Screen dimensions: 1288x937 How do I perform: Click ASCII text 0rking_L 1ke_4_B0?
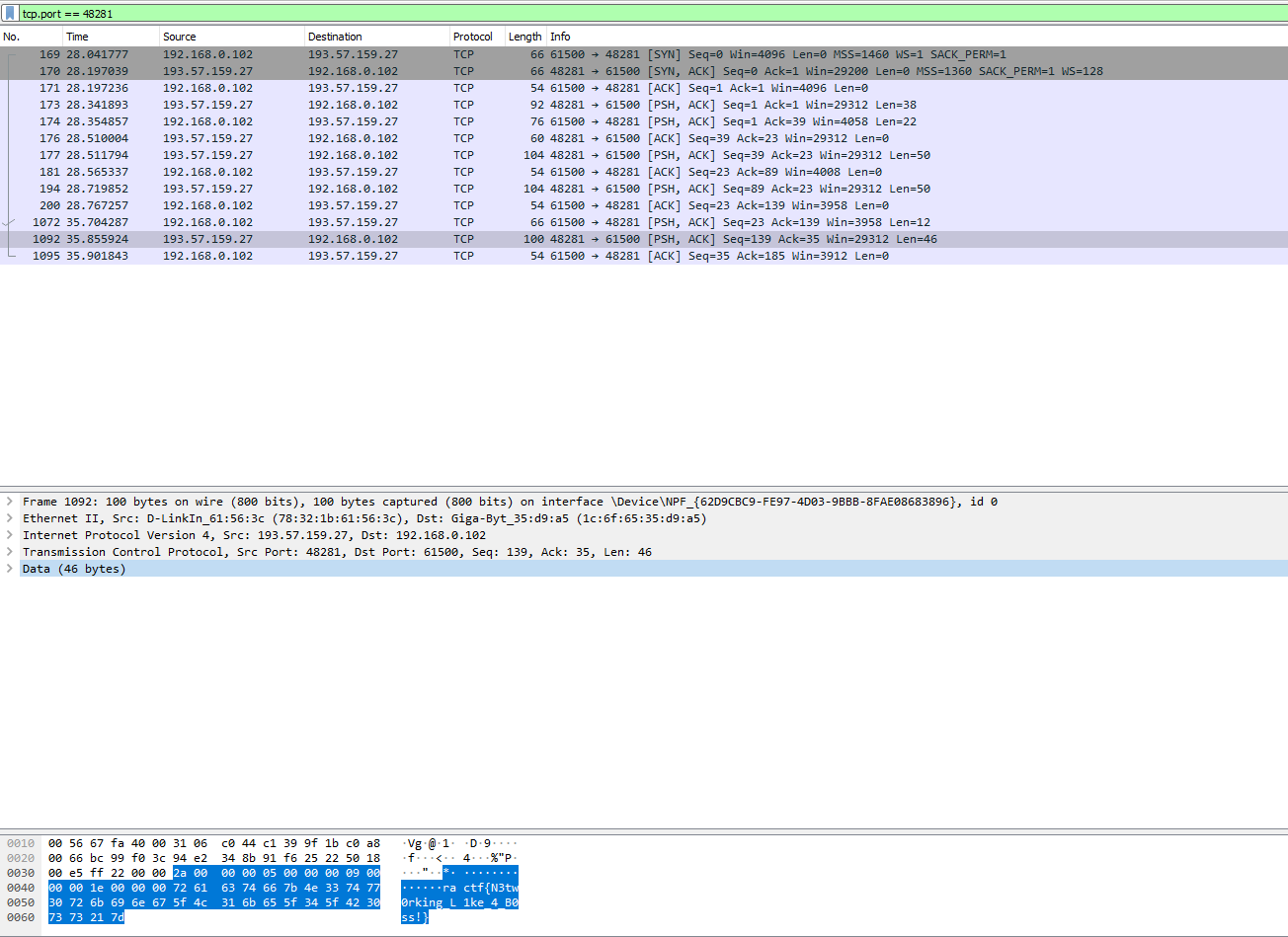459,903
